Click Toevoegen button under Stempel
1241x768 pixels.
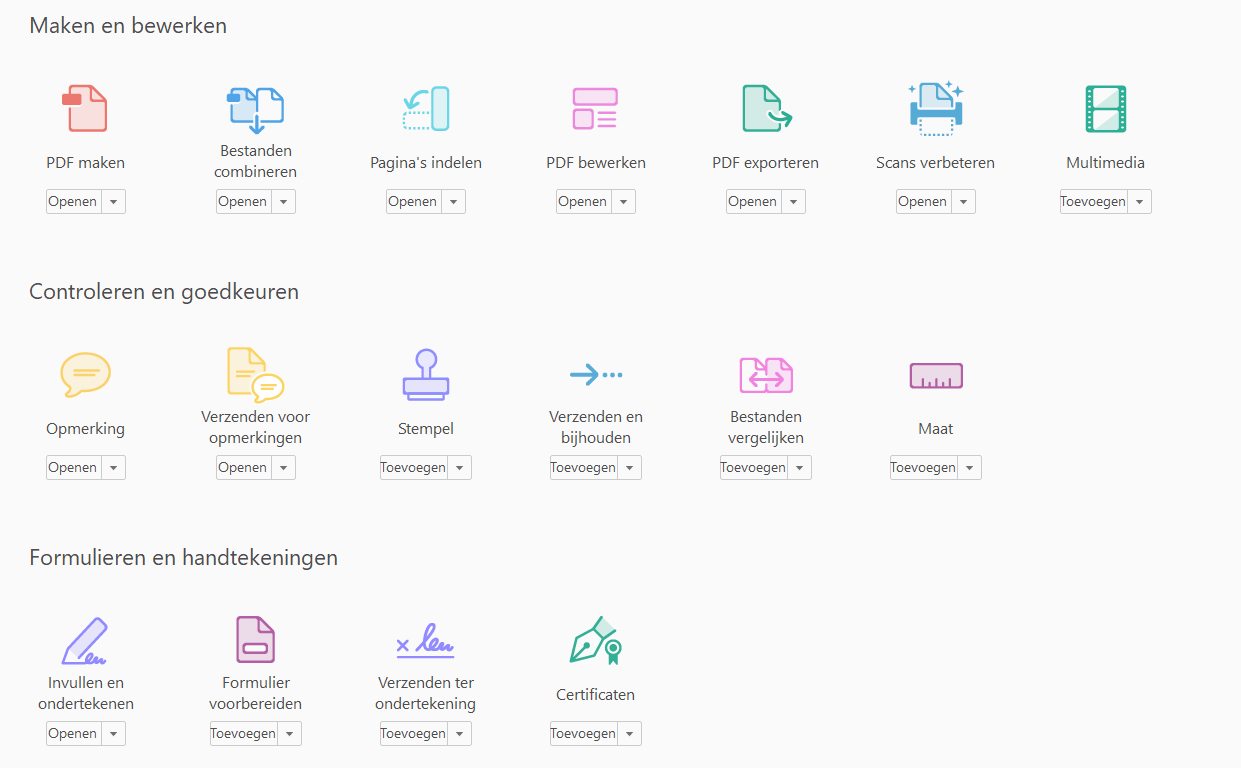[413, 468]
